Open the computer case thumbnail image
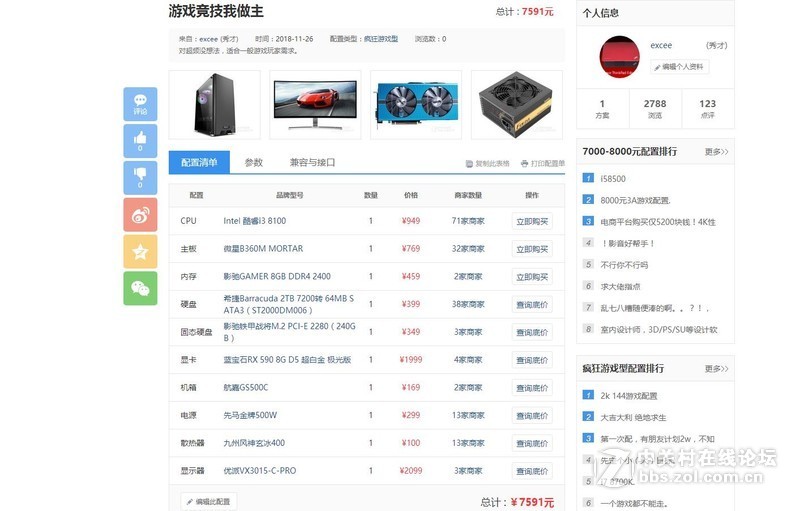 coord(215,105)
